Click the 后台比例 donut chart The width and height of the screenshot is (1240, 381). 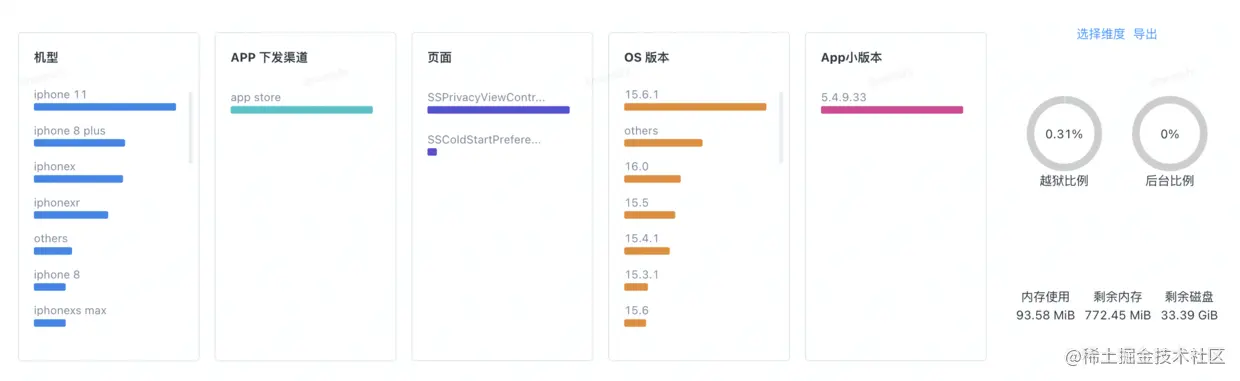(x=1169, y=134)
